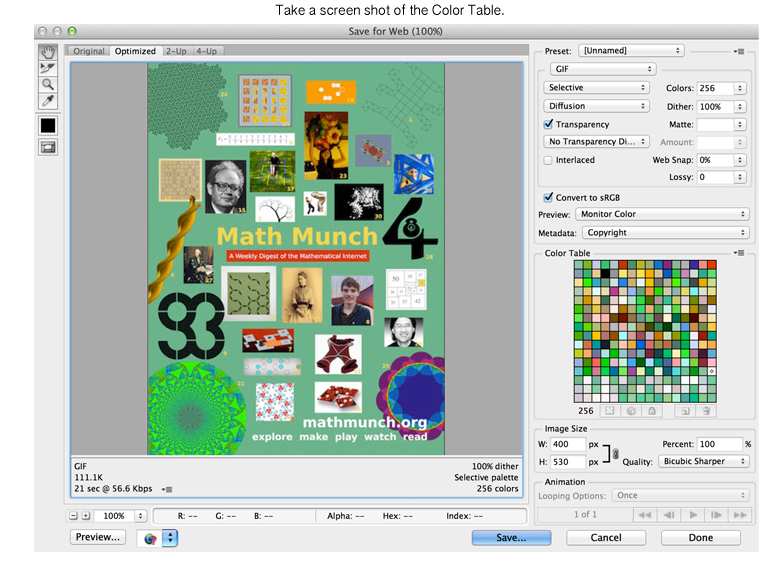Uncheck the Transparency checkbox
This screenshot has width=783, height=561.
tap(548, 124)
